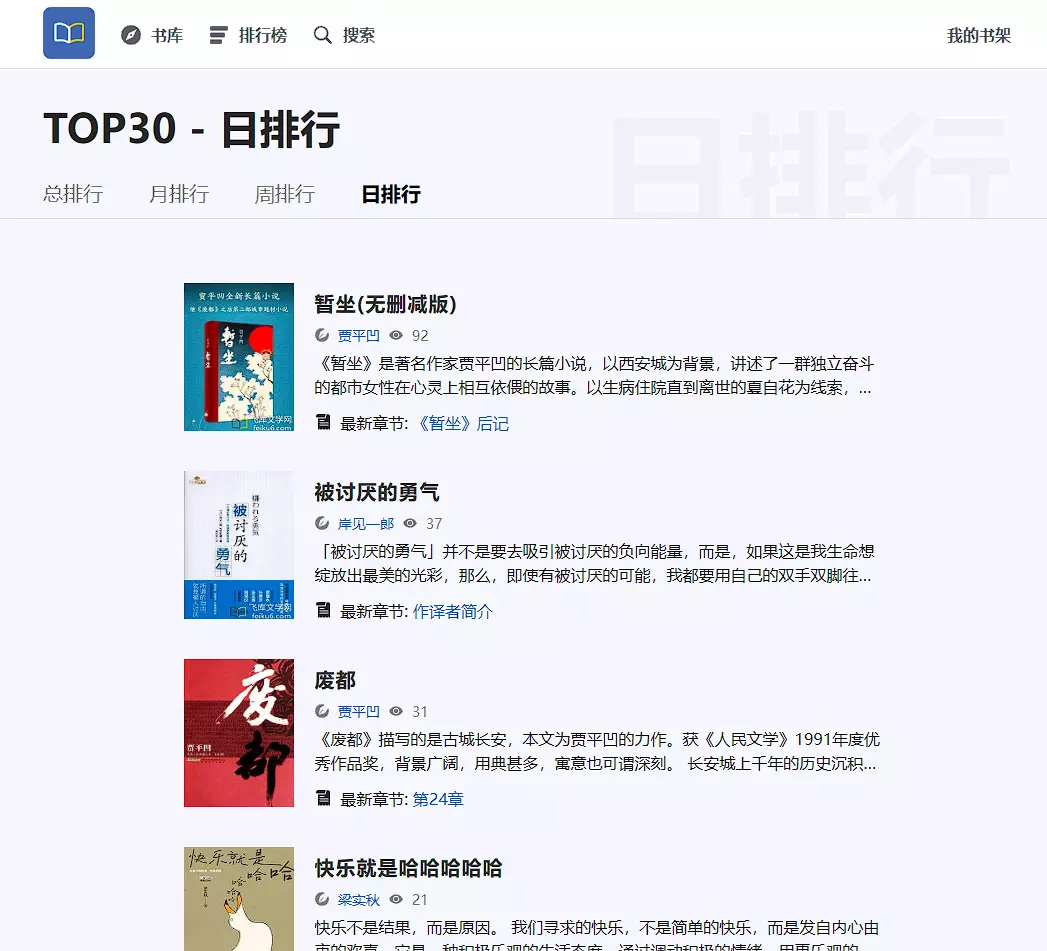Viewport: 1047px width, 951px height.
Task: Click chapter icon beside 《暂坐》后记
Action: [x=323, y=423]
